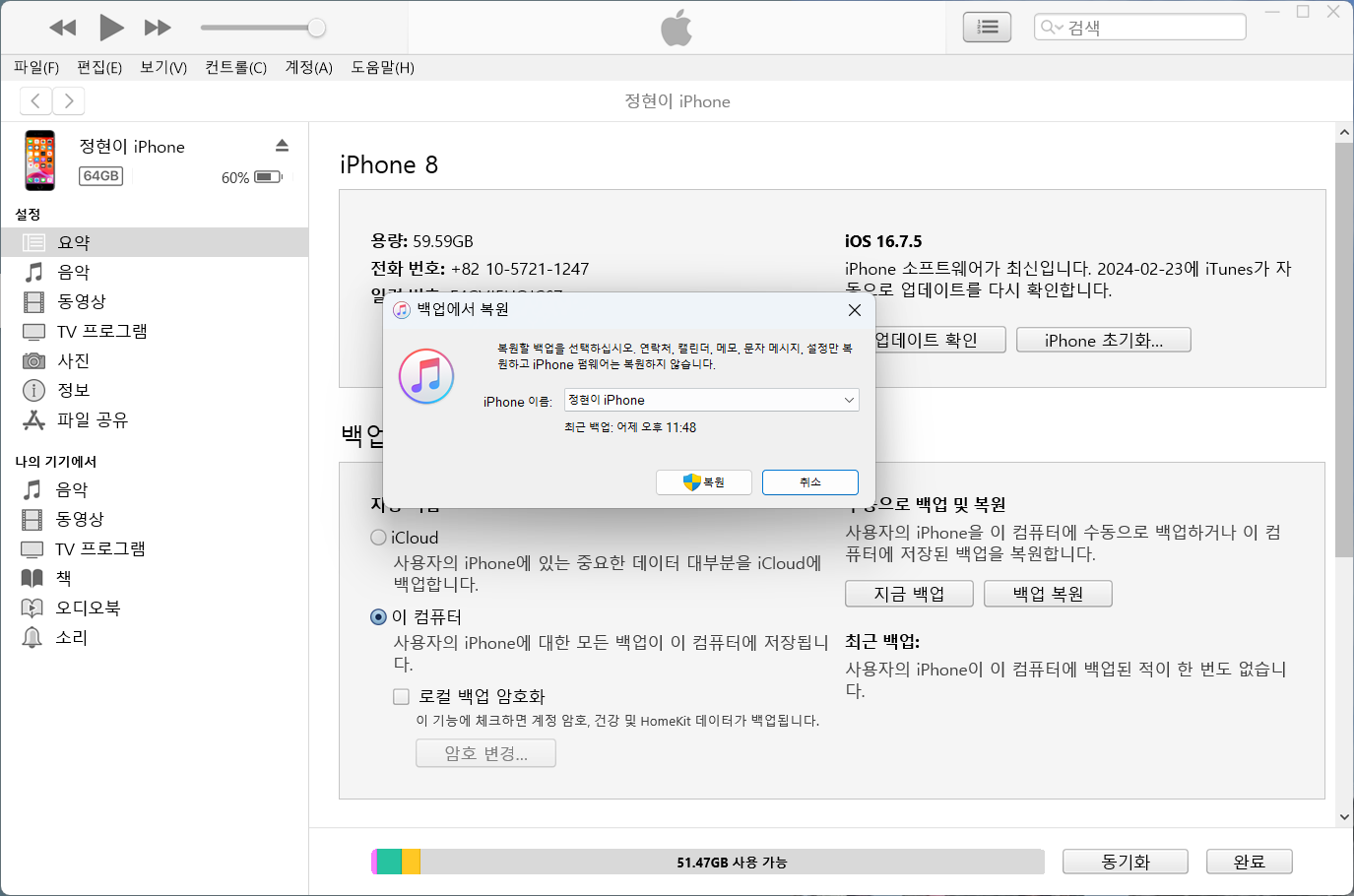Click the 정현이 iPhone title in header
The width and height of the screenshot is (1354, 896).
(x=677, y=101)
